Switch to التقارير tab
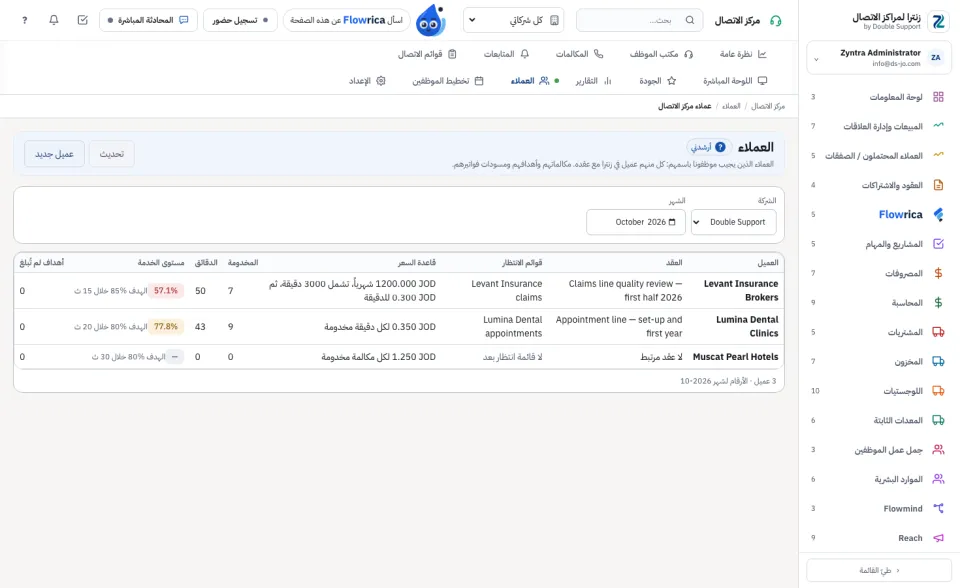This screenshot has width=960, height=588. [x=593, y=81]
